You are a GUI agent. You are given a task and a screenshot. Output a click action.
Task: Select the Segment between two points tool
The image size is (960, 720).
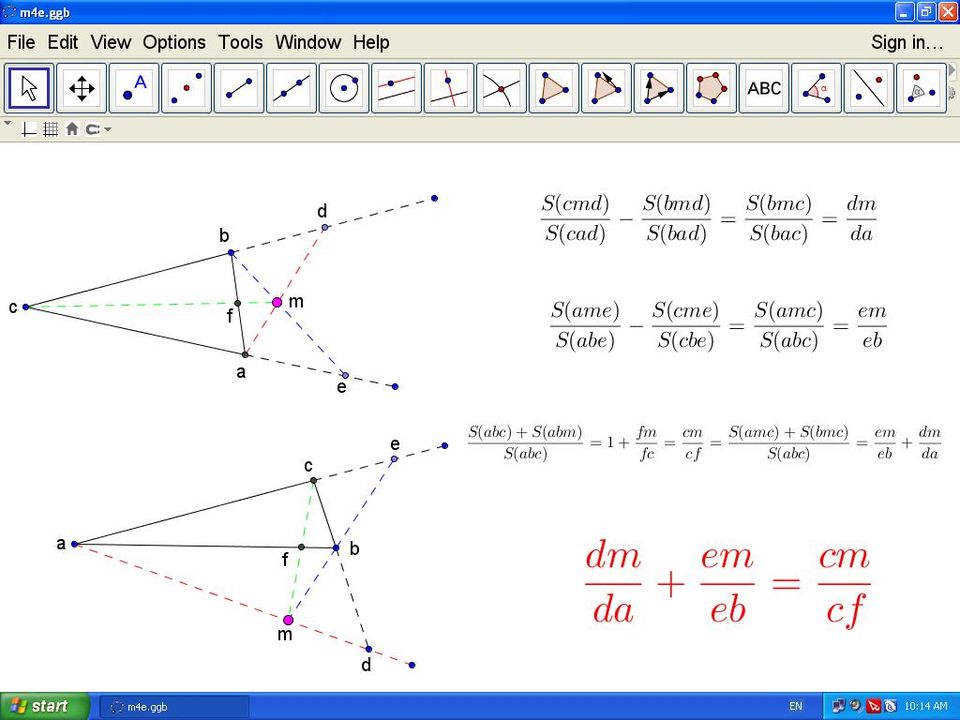[239, 89]
